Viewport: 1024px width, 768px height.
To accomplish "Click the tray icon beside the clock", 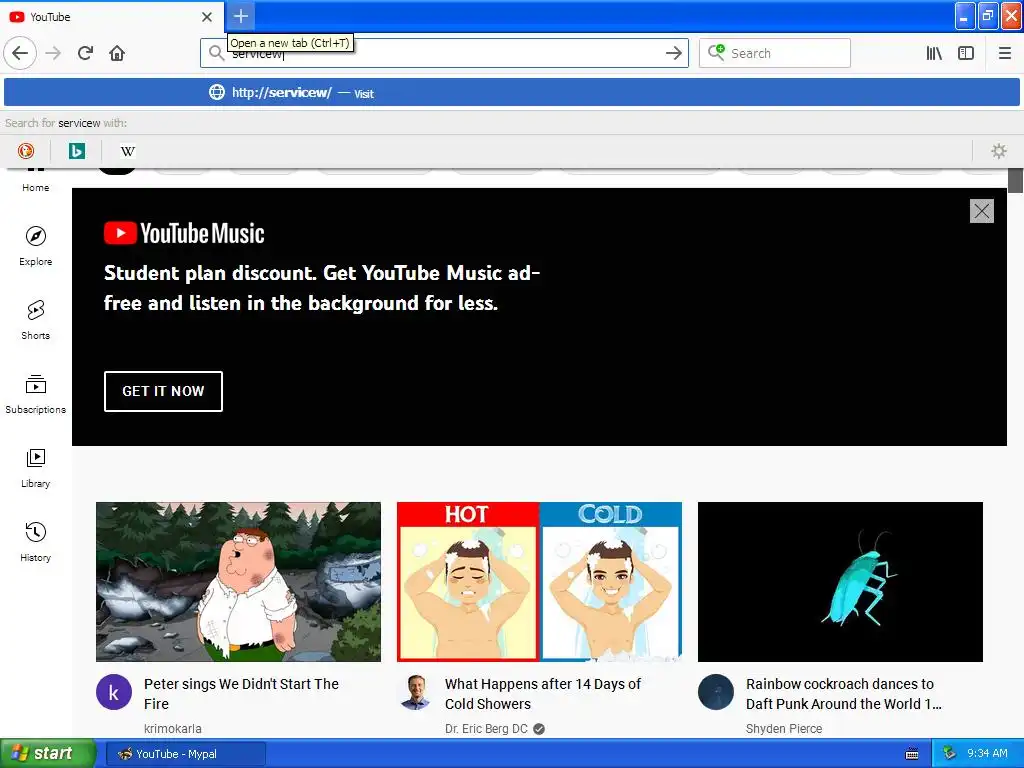I will pyautogui.click(x=949, y=754).
